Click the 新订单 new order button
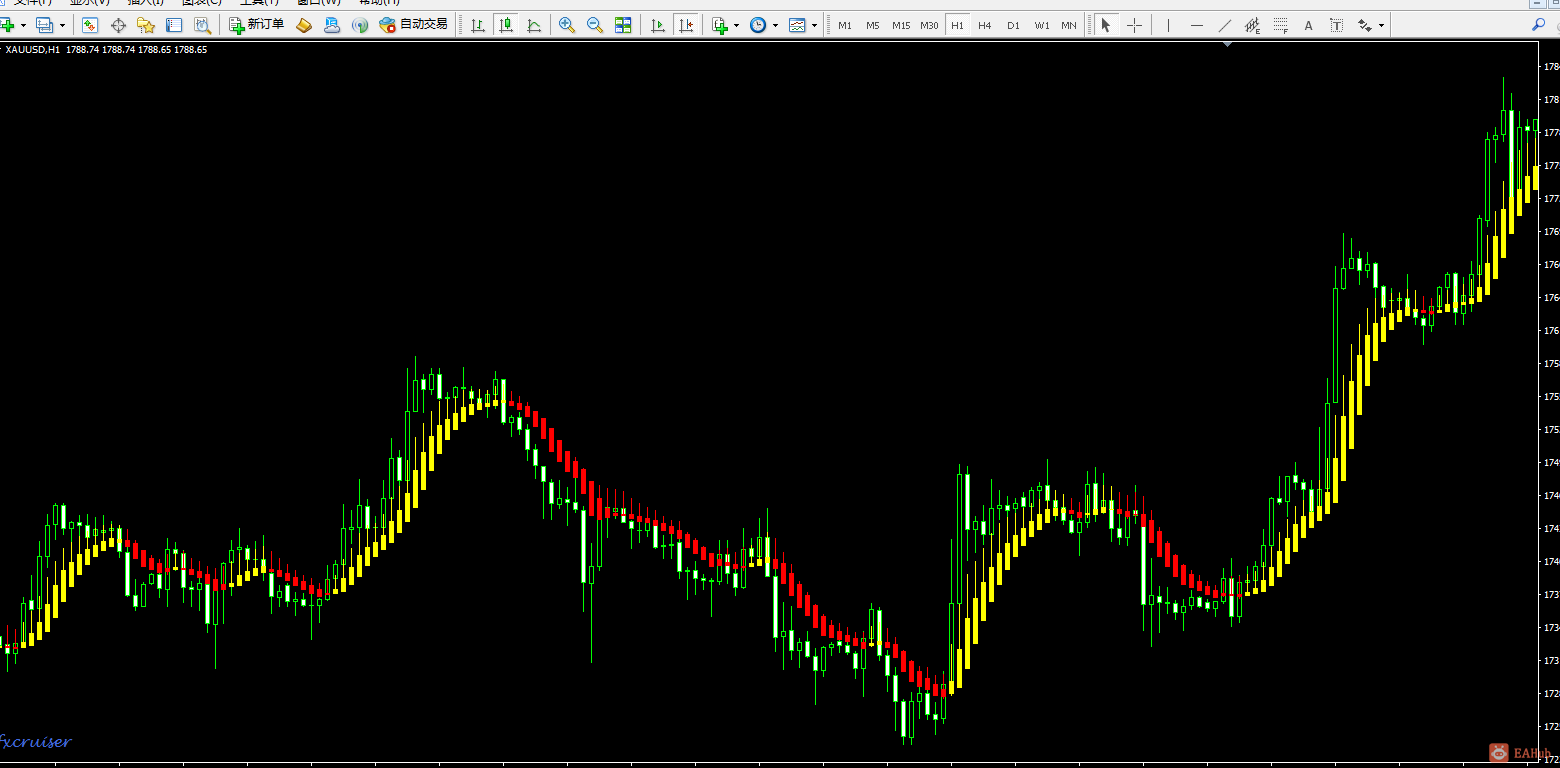The width and height of the screenshot is (1560, 768). click(x=256, y=25)
